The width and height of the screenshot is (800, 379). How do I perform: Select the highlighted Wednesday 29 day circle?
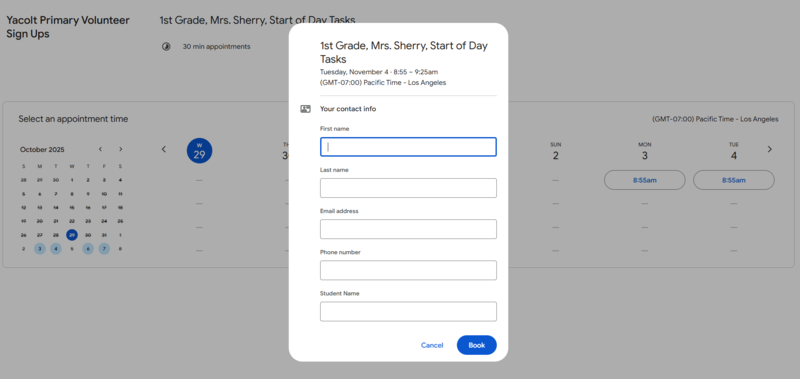click(199, 151)
